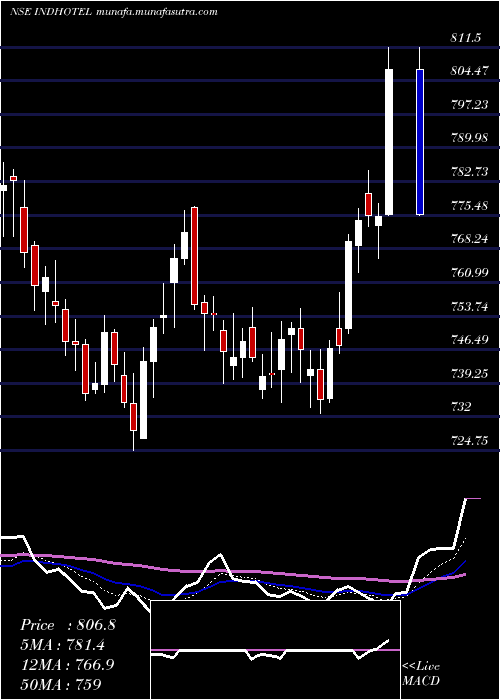
Task: Select the tall white candle reaching 804
Action: point(389,142)
